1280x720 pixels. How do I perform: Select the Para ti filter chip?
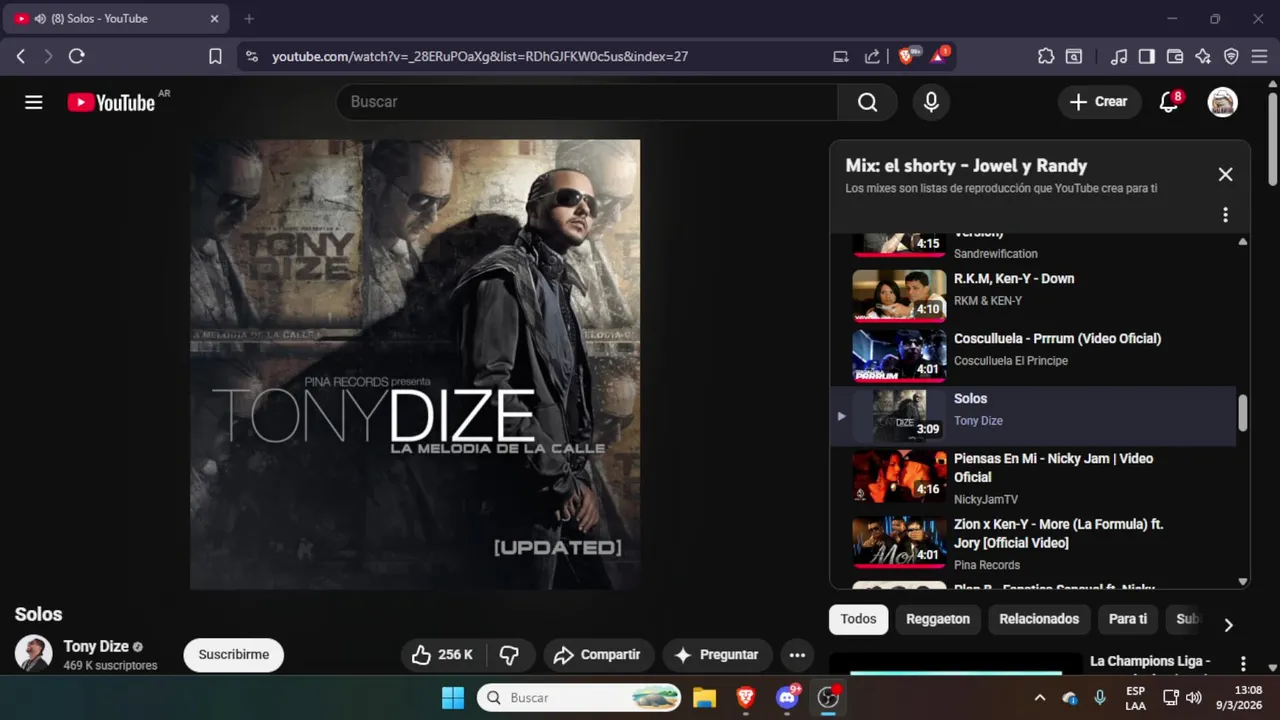coord(1128,619)
